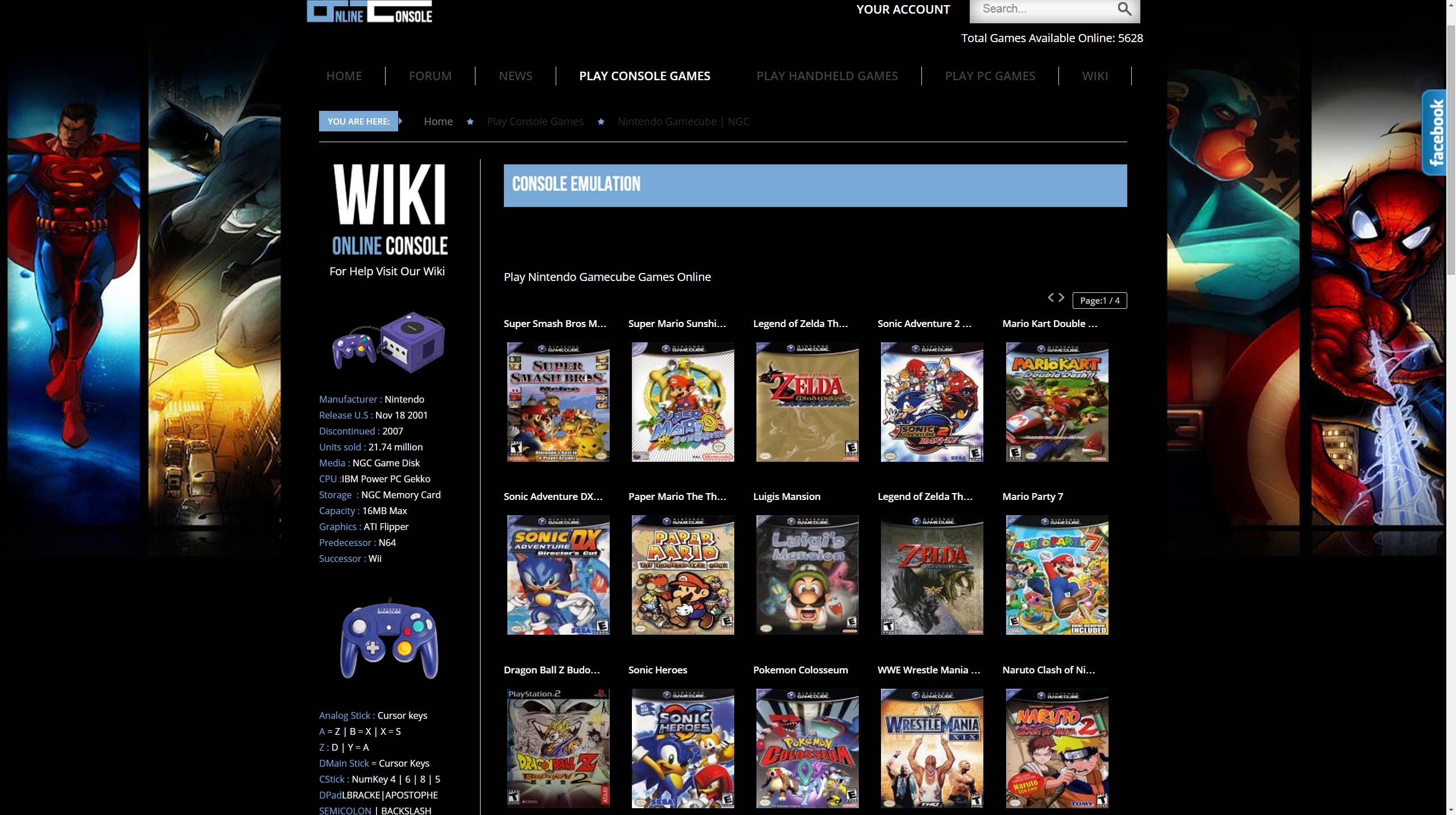Image resolution: width=1456 pixels, height=815 pixels.
Task: Open Super Mario Sunshine cover
Action: 682,402
